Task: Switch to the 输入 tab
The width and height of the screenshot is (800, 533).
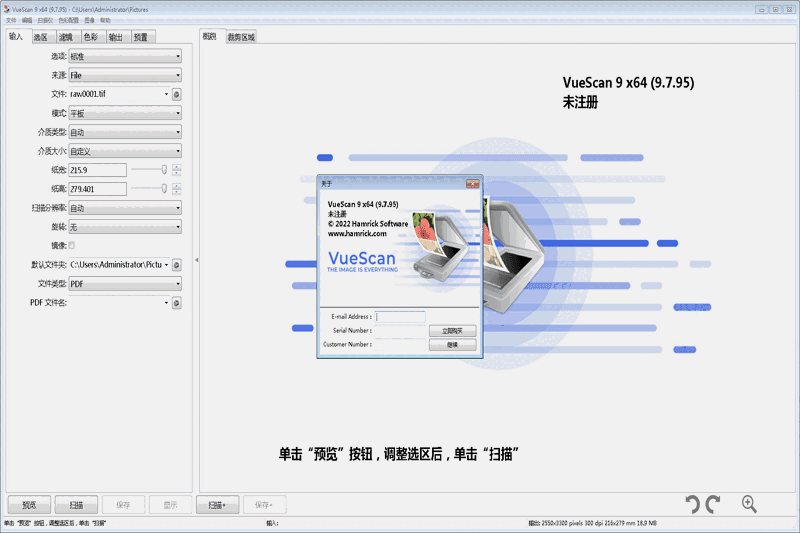Action: click(17, 37)
